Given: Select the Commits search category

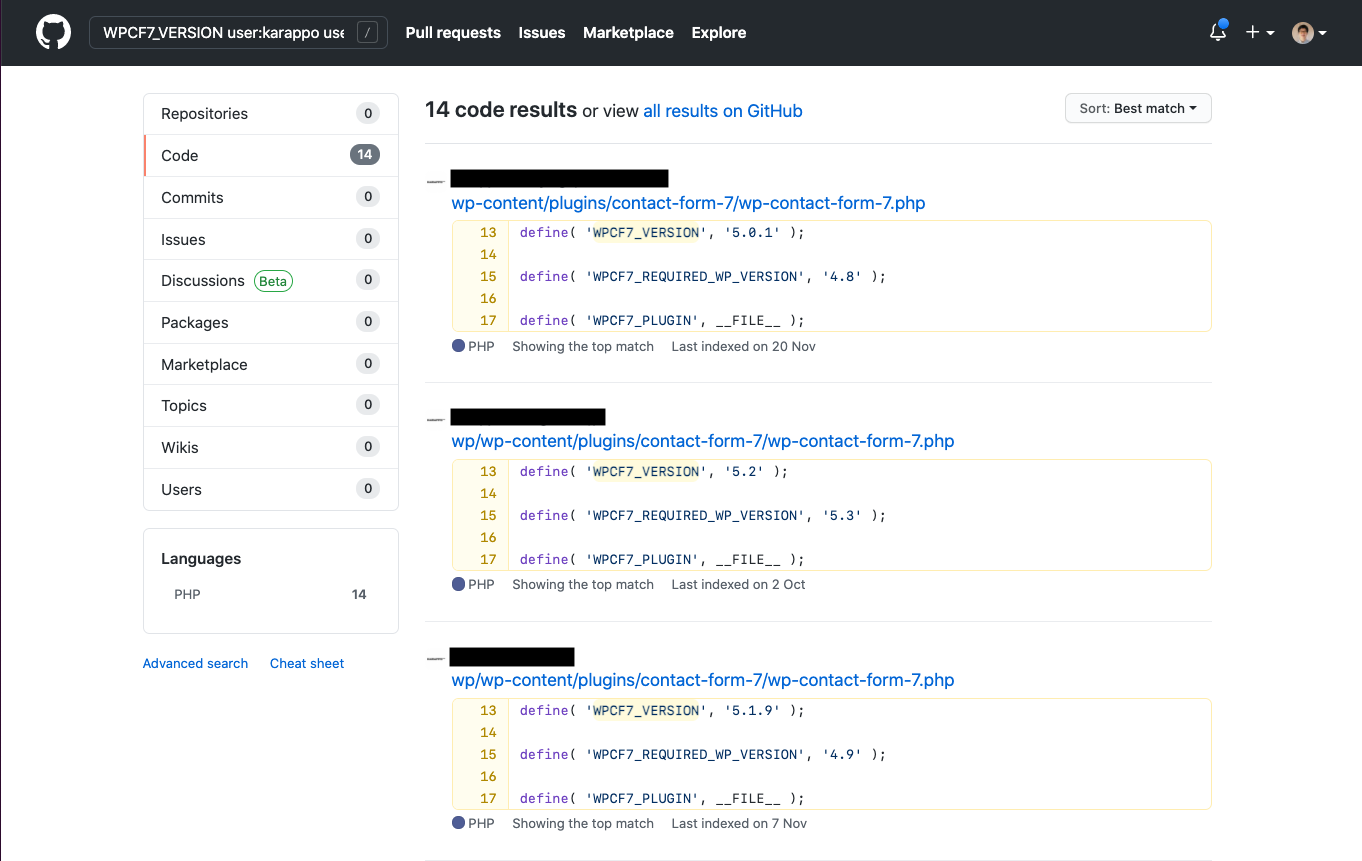Looking at the screenshot, I should [192, 197].
